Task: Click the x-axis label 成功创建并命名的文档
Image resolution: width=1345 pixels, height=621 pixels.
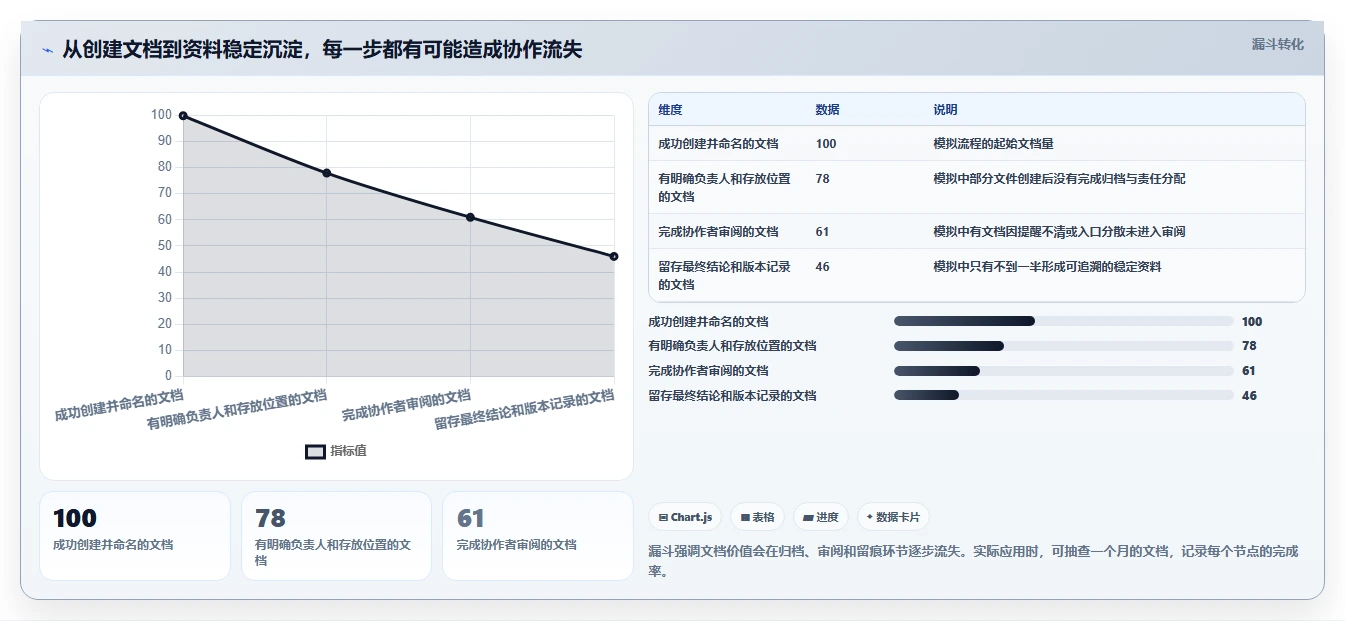Action: pyautogui.click(x=120, y=406)
